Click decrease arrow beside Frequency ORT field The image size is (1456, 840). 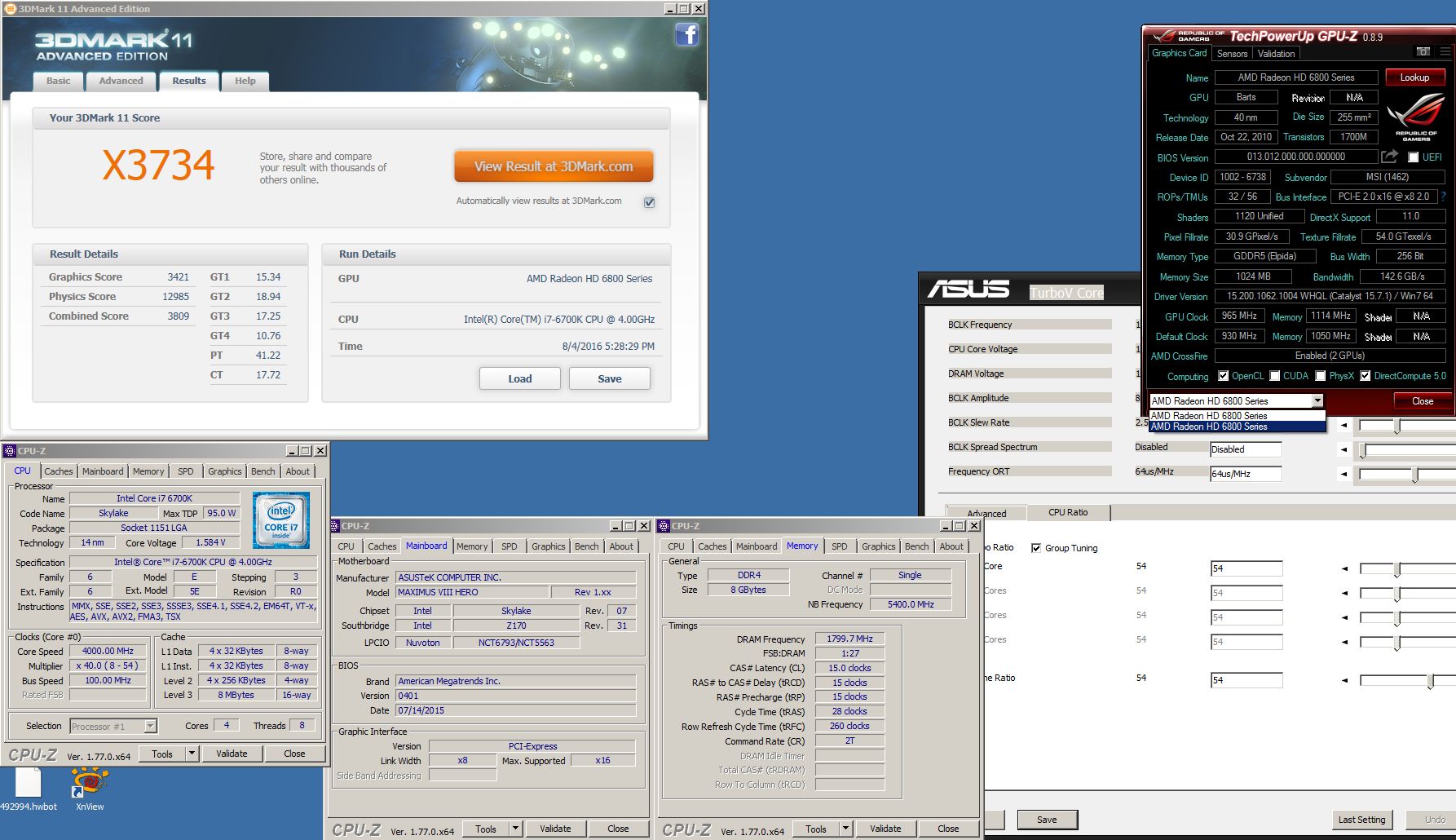coord(1343,474)
